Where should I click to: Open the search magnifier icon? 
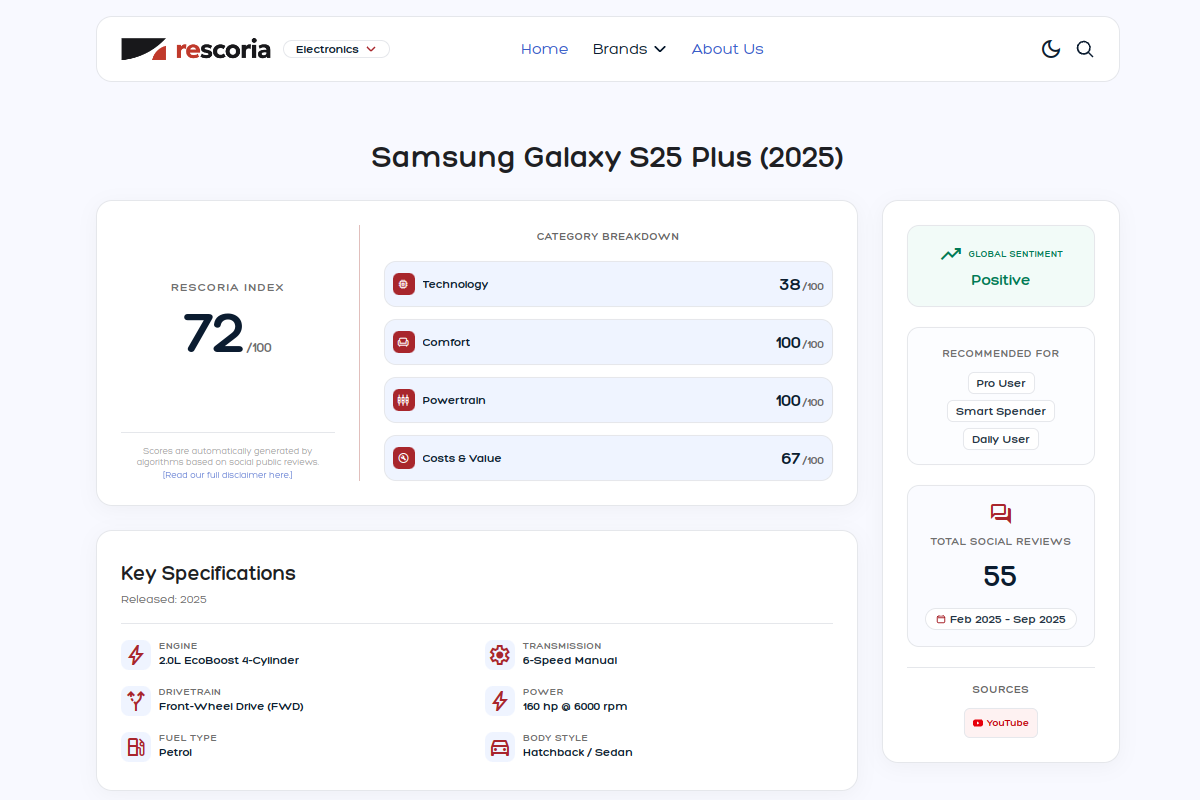[1085, 49]
